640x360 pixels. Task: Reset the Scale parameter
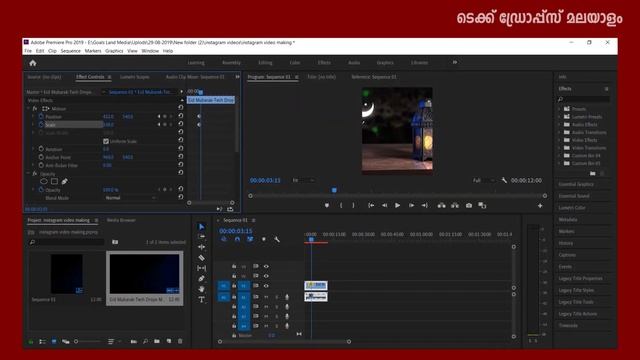(x=180, y=124)
